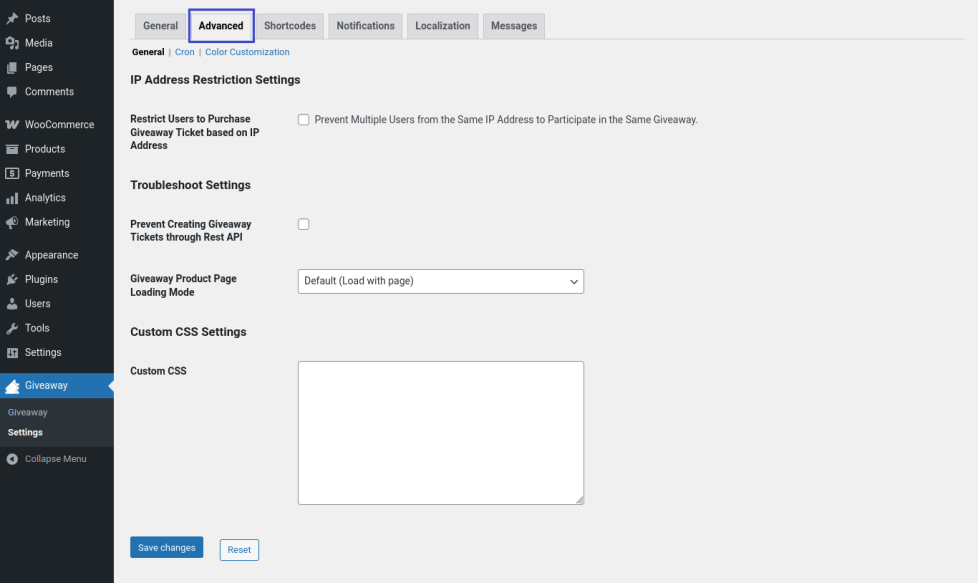Screen dimensions: 978x583
Task: Open Analytics via the bar chart icon
Action: pyautogui.click(x=12, y=198)
